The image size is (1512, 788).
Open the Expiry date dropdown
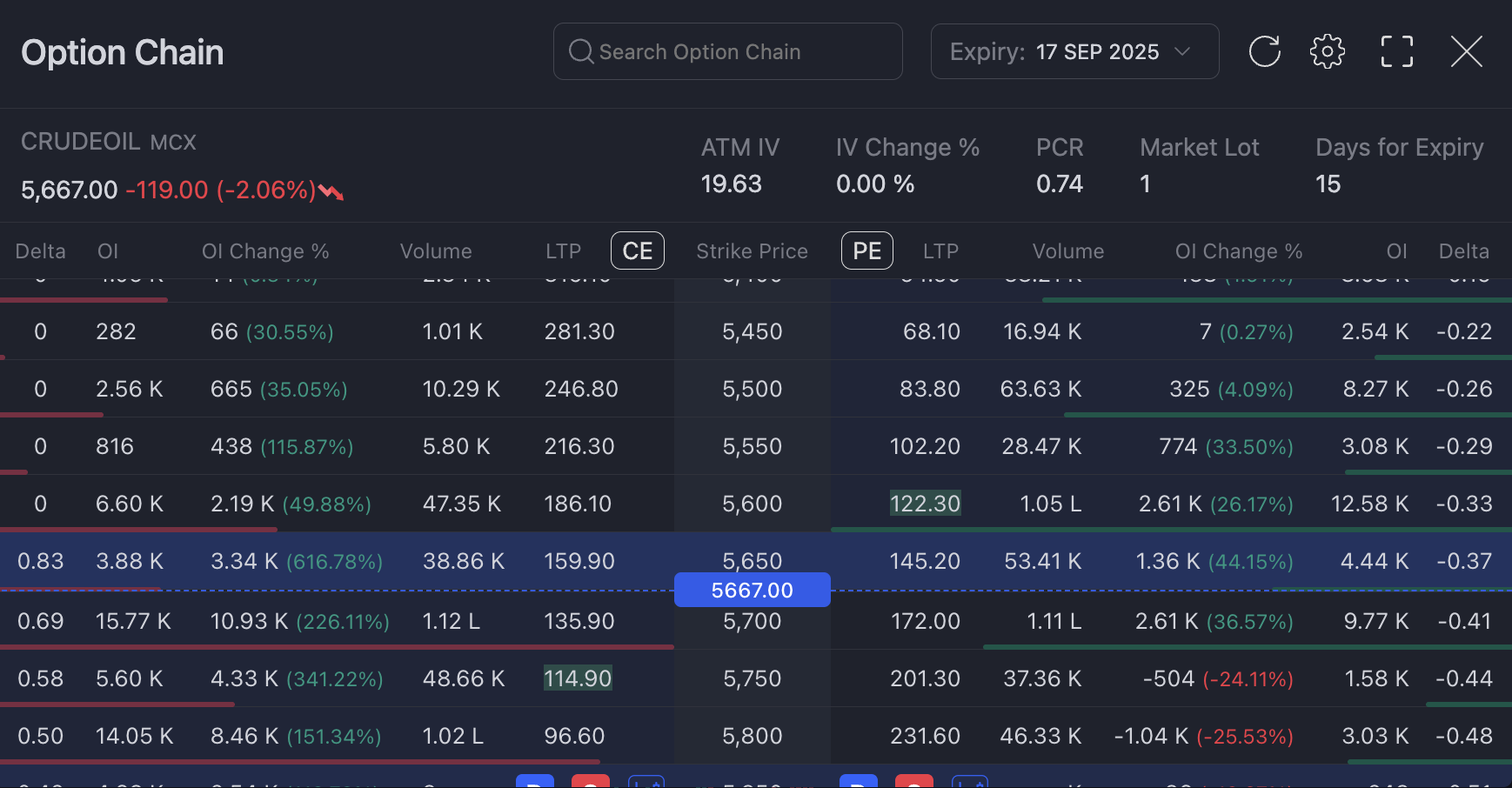1074,51
